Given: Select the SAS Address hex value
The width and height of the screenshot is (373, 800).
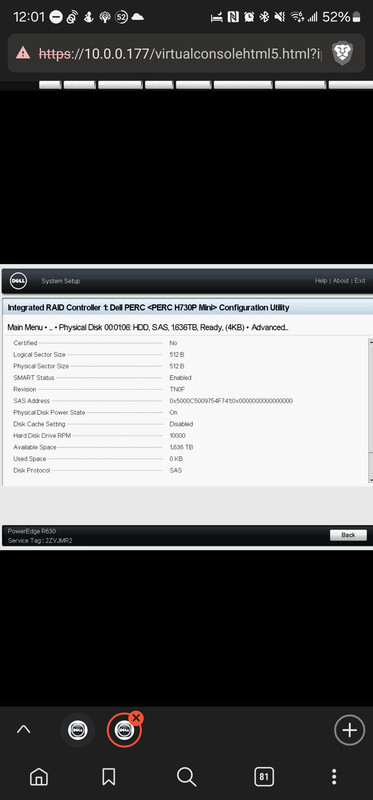Looking at the screenshot, I should pos(231,401).
